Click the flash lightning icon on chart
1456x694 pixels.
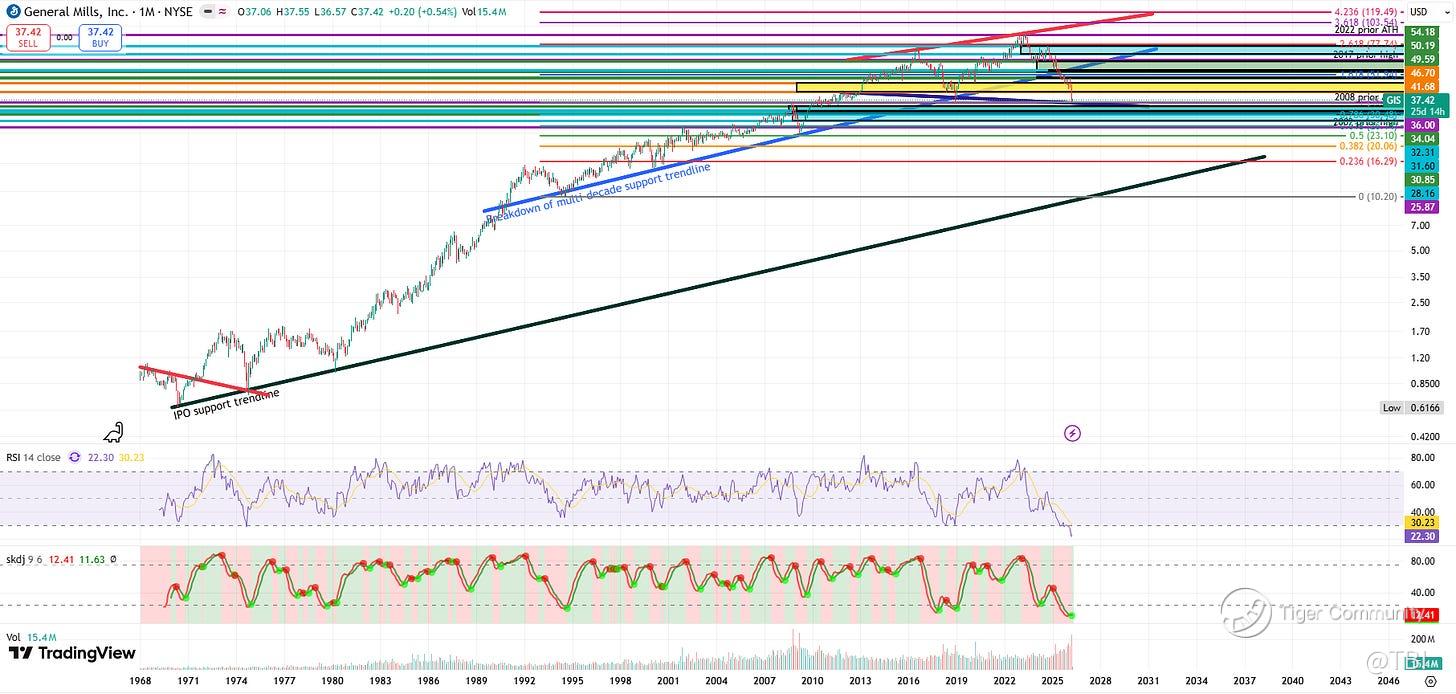click(x=1072, y=433)
